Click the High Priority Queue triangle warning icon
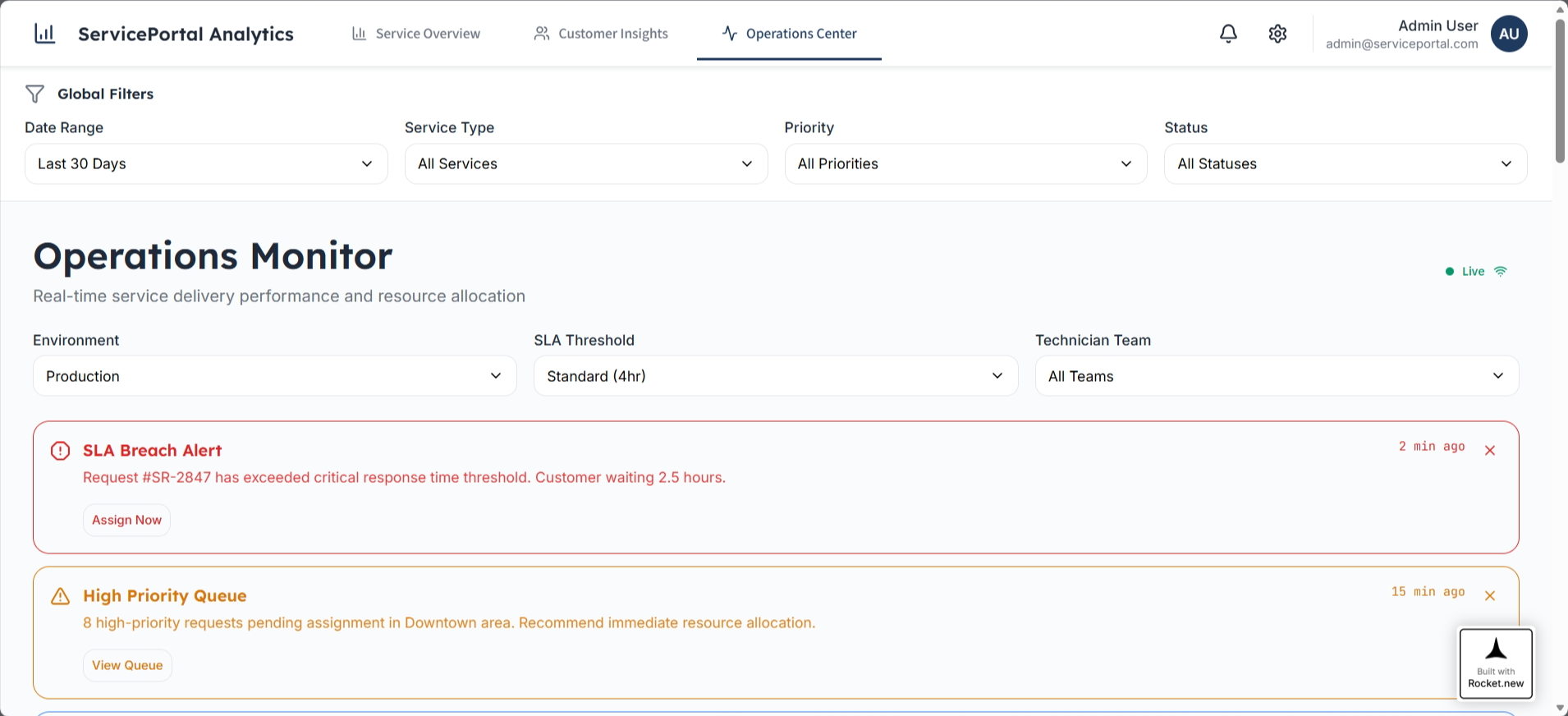This screenshot has height=716, width=1568. tap(60, 596)
